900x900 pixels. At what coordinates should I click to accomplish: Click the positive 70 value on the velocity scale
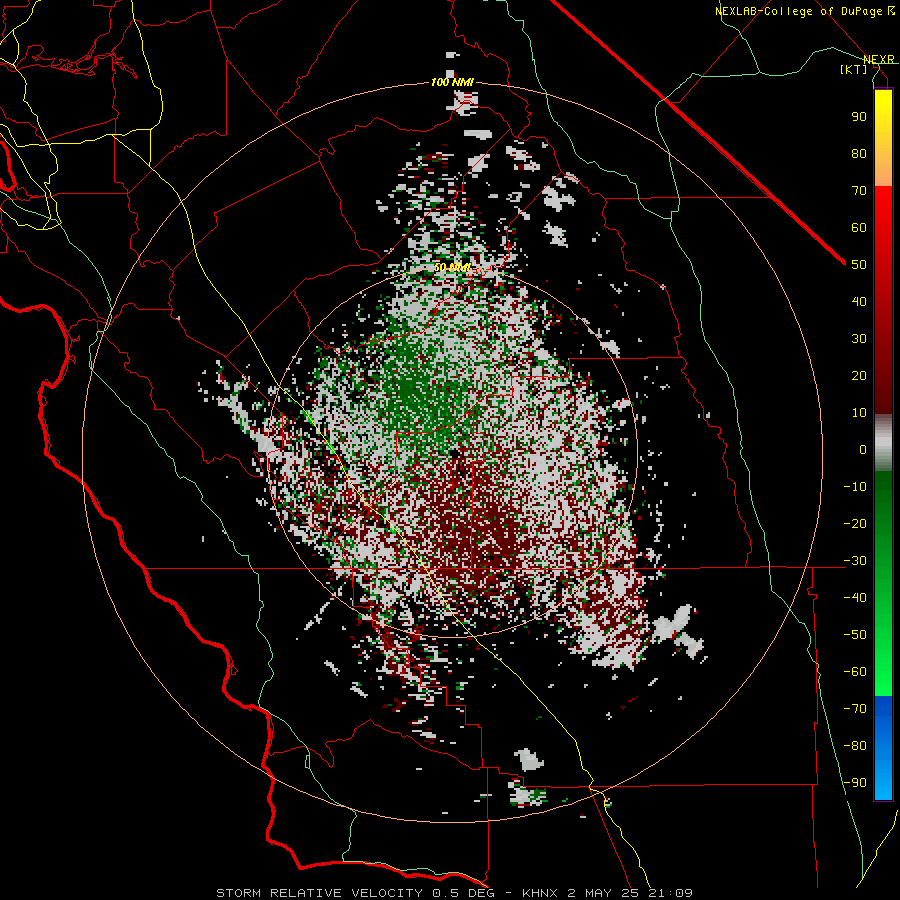[x=859, y=191]
